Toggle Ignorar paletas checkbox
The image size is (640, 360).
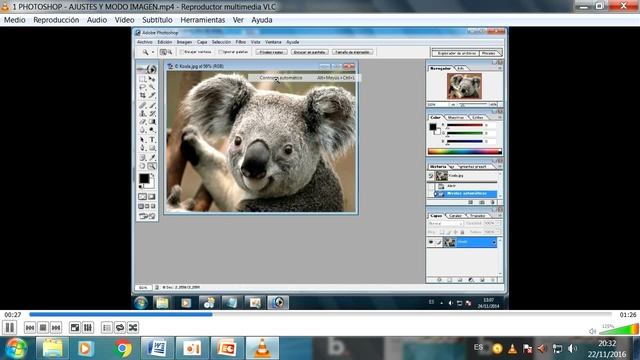click(x=220, y=52)
